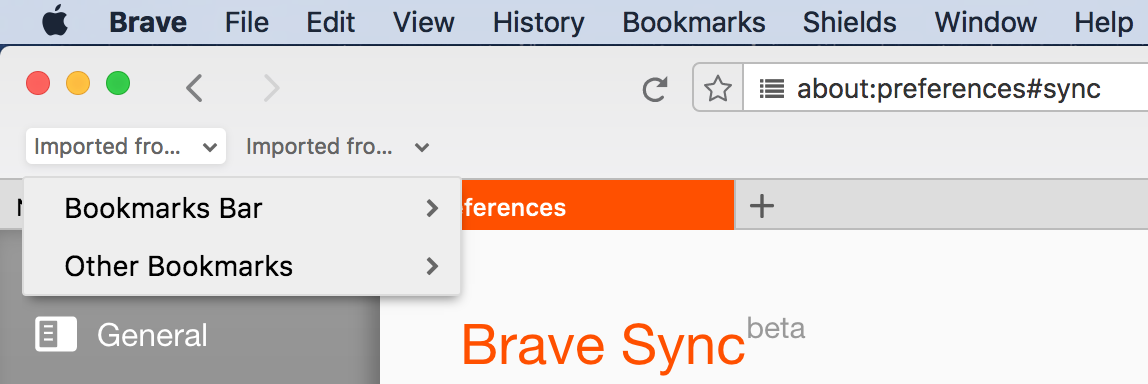Expand the Bookmarks Bar submenu
The height and width of the screenshot is (384, 1148).
pyautogui.click(x=242, y=209)
